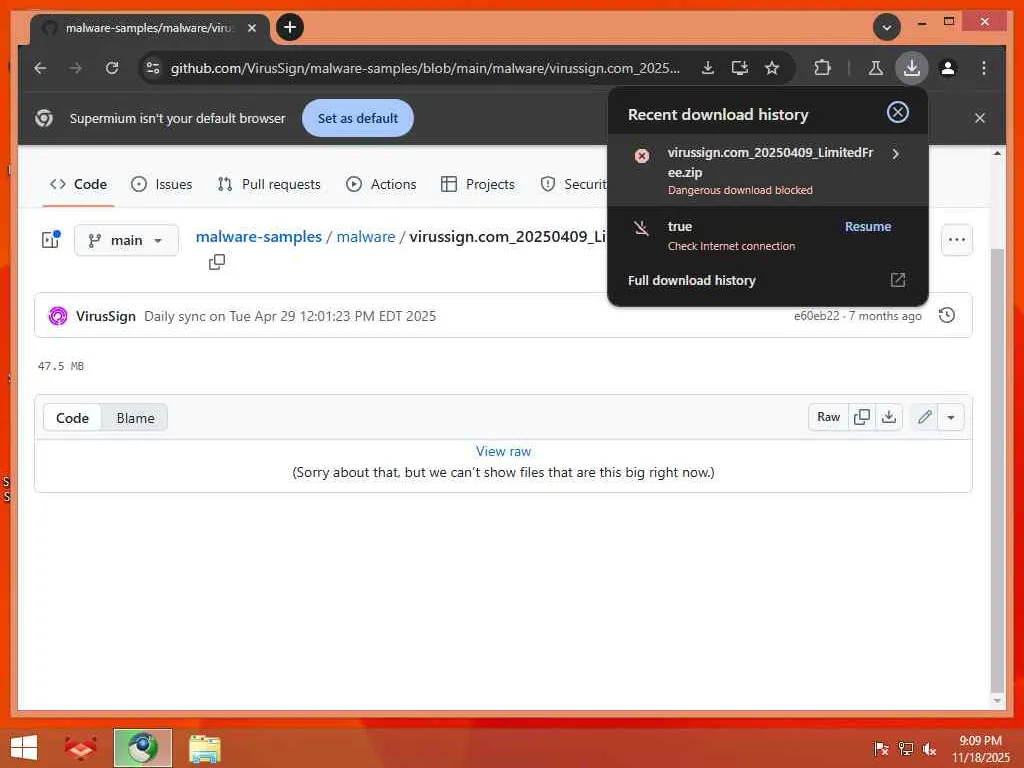Close the Recent download history popup
Image resolution: width=1024 pixels, height=768 pixels.
[897, 112]
